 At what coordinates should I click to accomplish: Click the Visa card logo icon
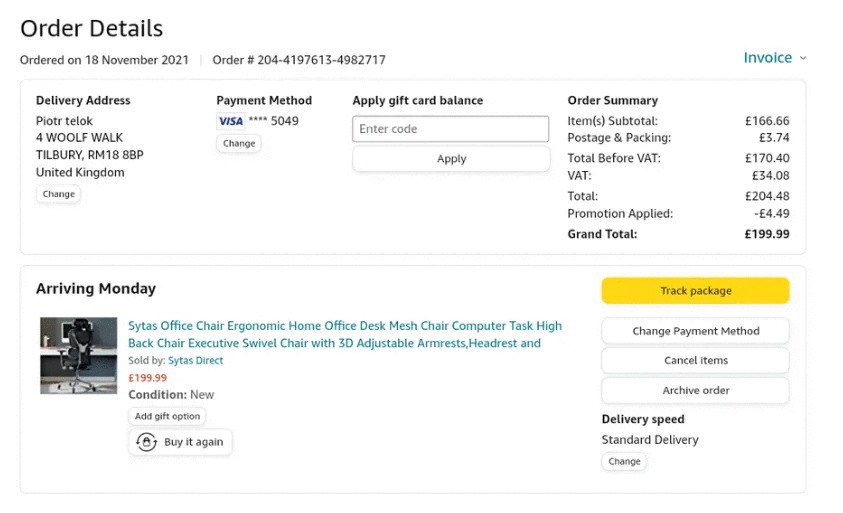coord(231,121)
